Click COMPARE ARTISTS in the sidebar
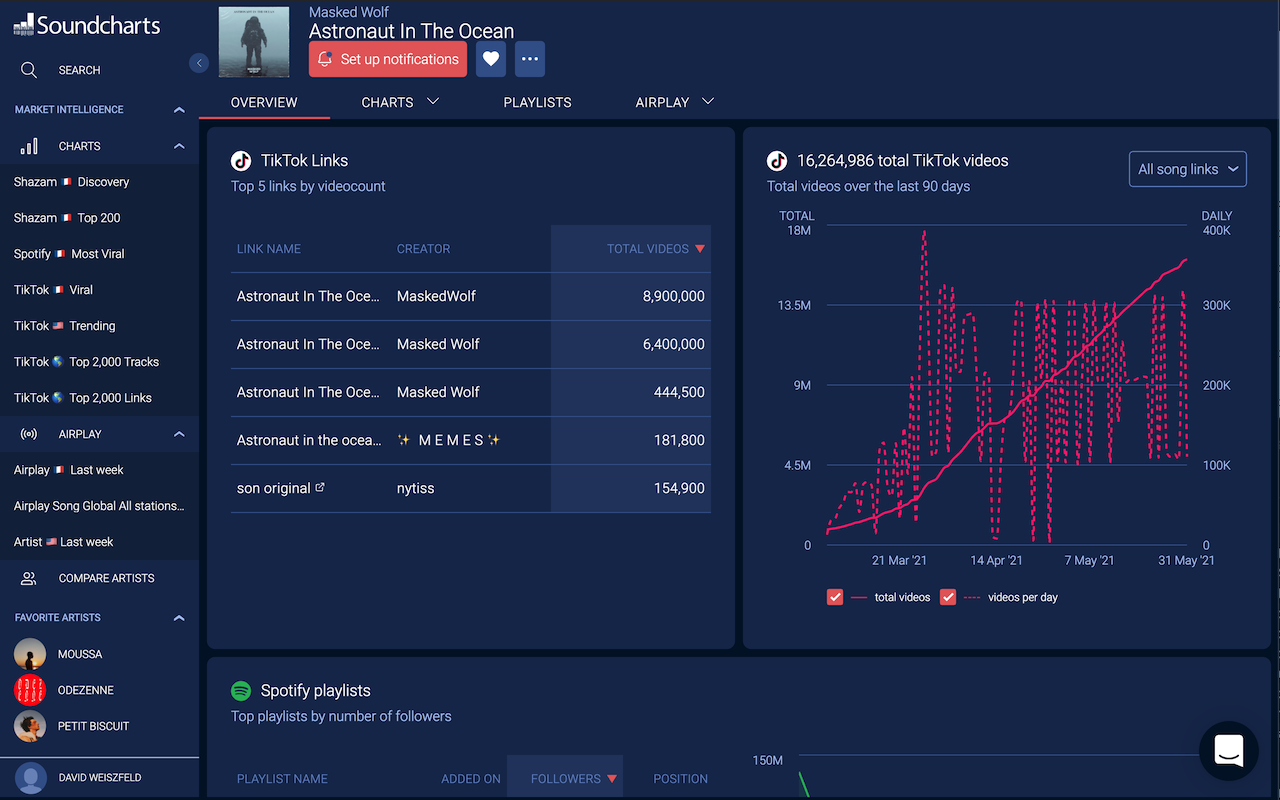 point(107,578)
